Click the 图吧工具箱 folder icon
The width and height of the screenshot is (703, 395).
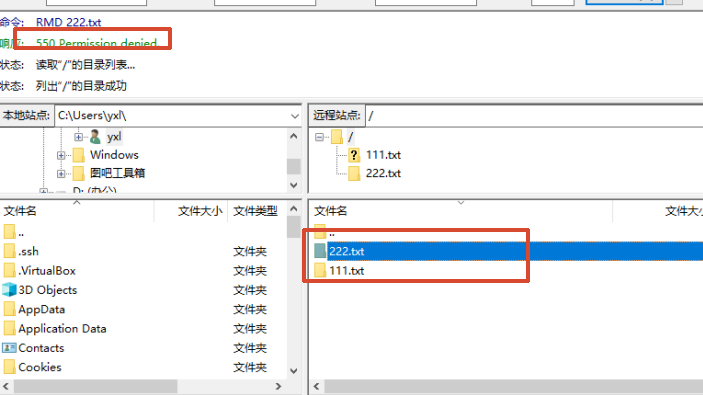click(x=78, y=173)
